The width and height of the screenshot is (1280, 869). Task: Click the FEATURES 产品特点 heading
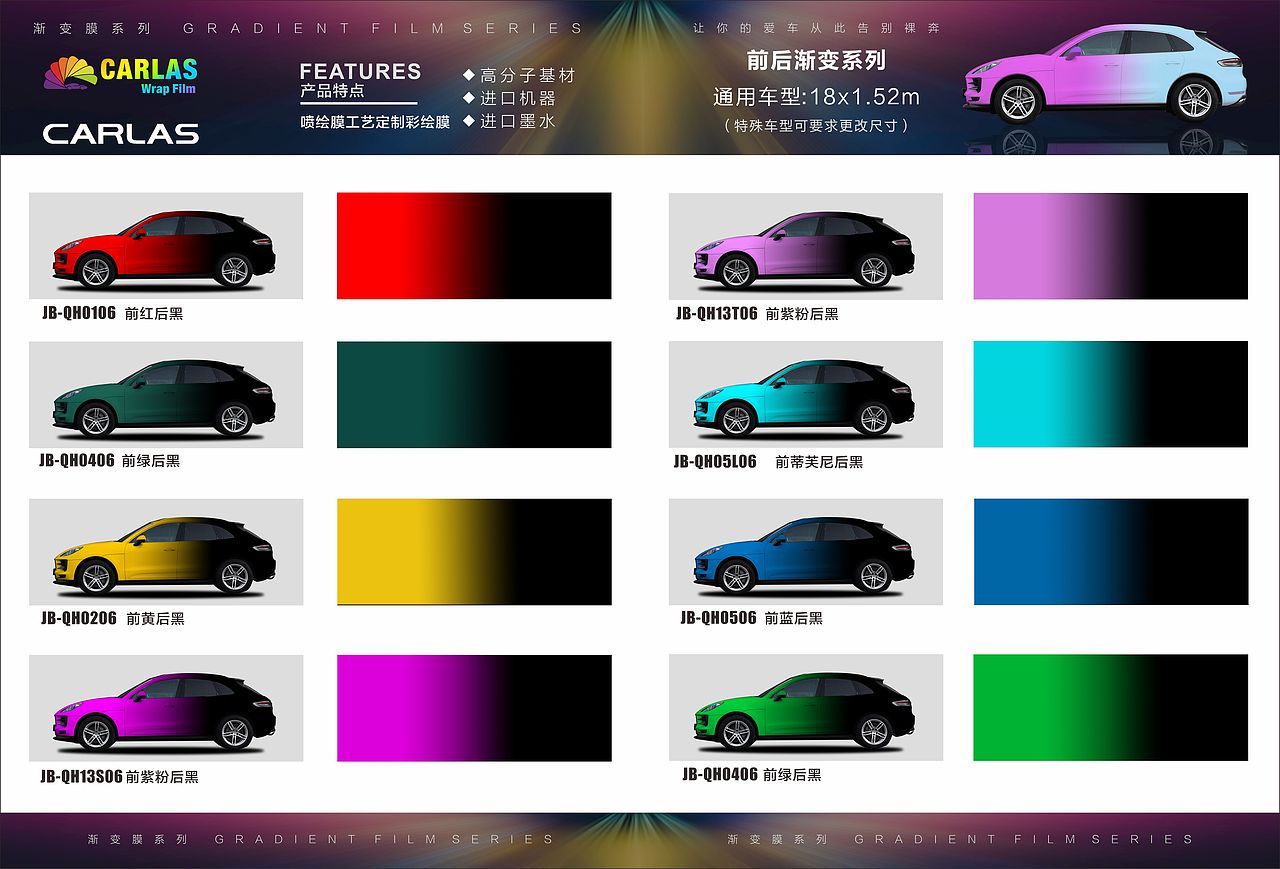pos(360,81)
